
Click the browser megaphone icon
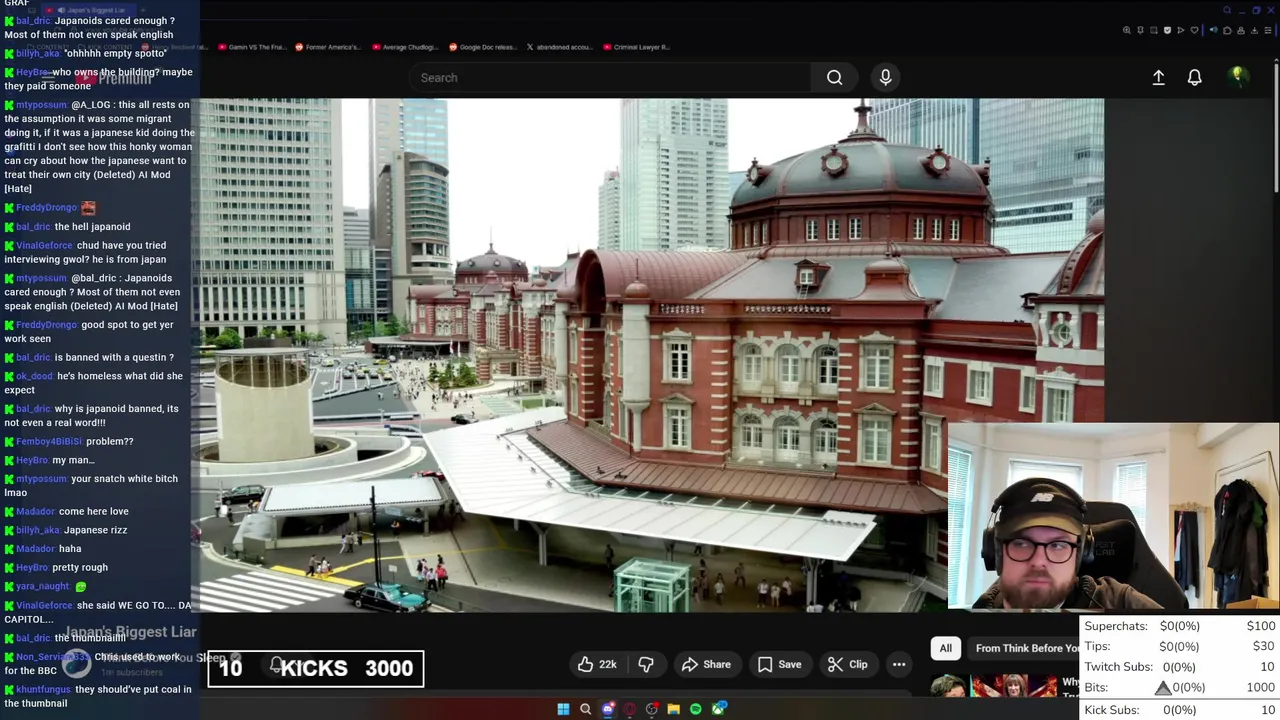[x=1213, y=30]
